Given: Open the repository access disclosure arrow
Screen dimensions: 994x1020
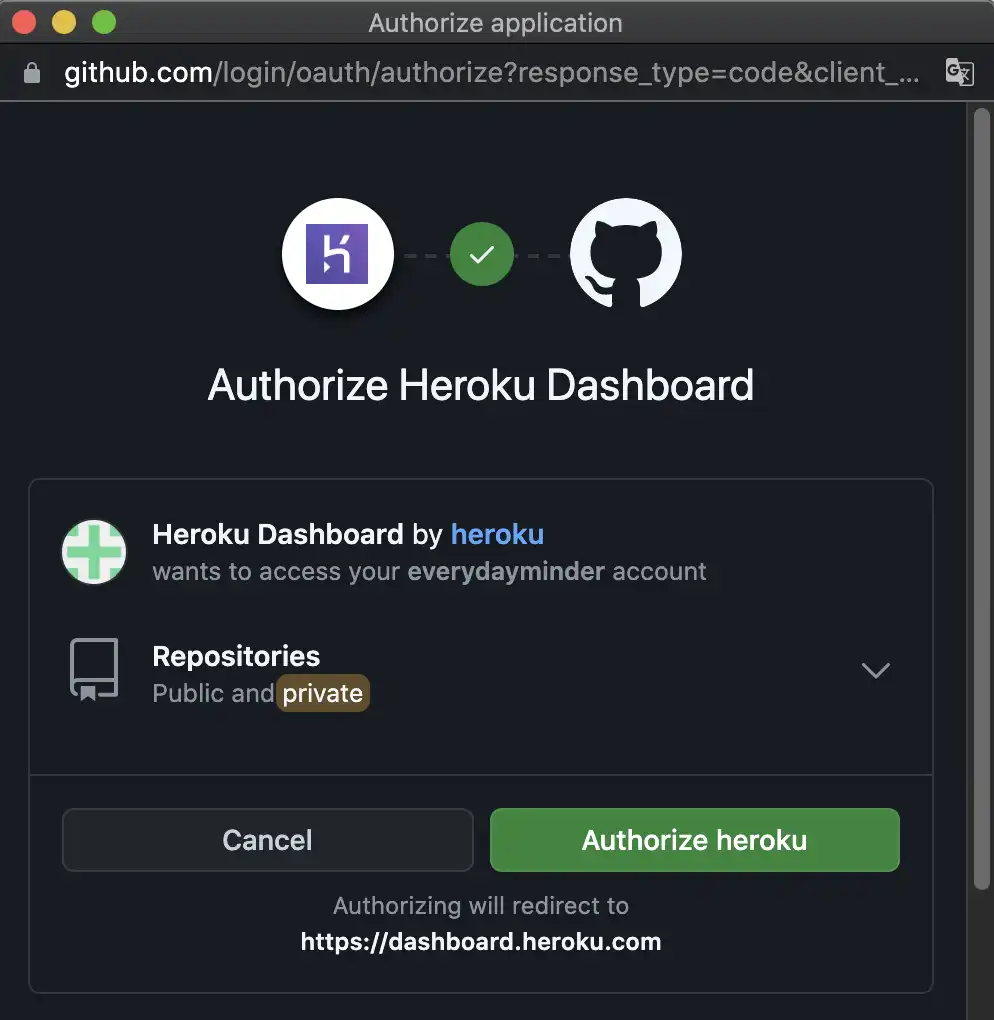Looking at the screenshot, I should (875, 670).
